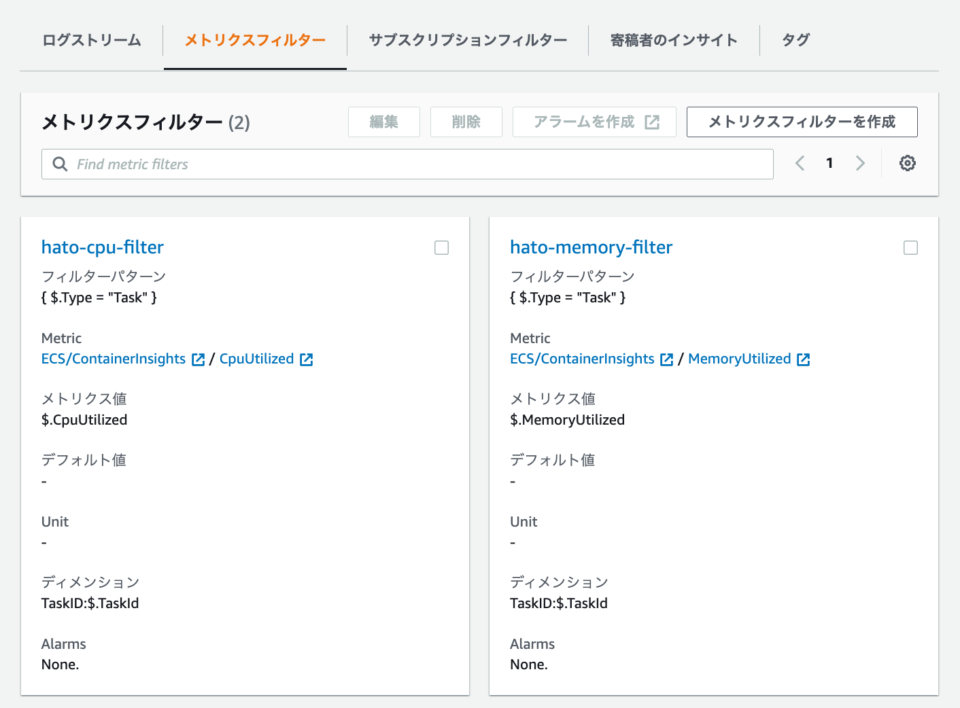This screenshot has width=960, height=708.
Task: Open the タグ tab
Action: tap(796, 40)
